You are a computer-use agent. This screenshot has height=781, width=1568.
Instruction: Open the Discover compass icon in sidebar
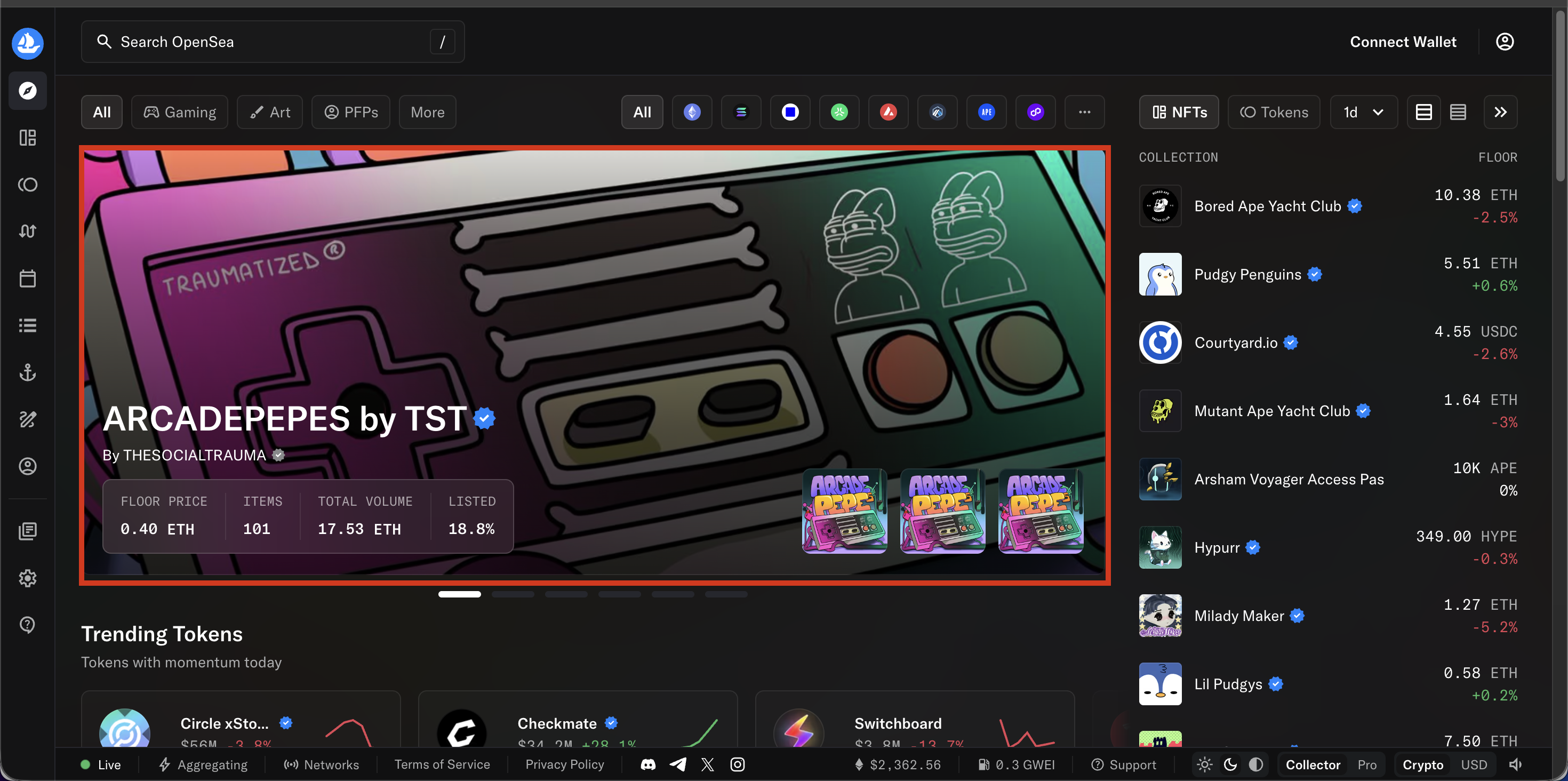coord(27,91)
